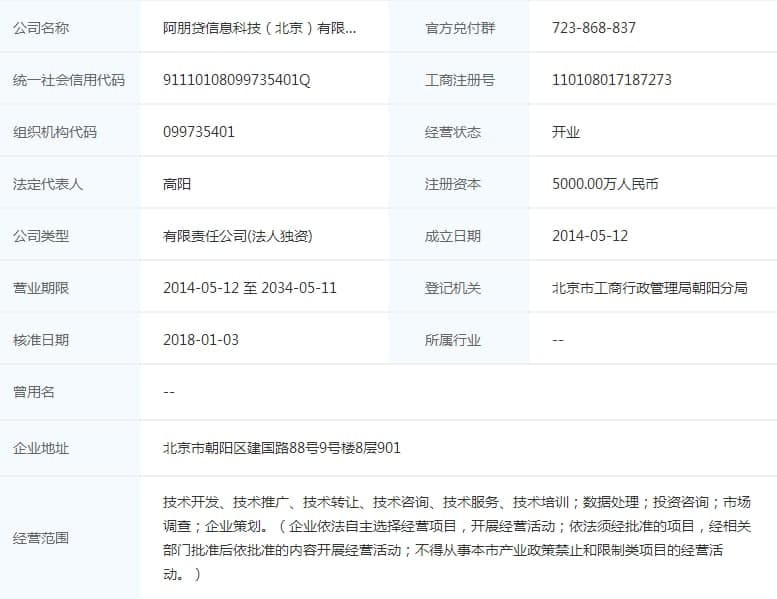Click the 成立日期 label
777x599 pixels.
pos(453,236)
